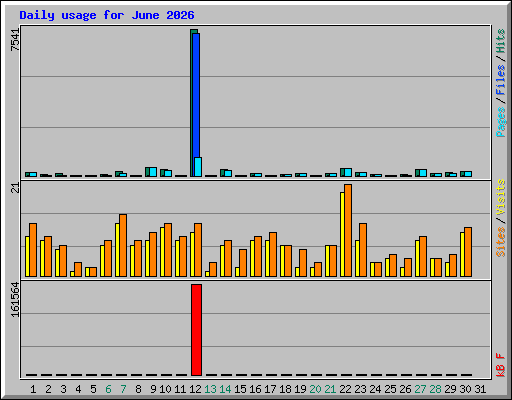Click the x-axis day label 26
Viewport: 512px width, 400px height.
405,389
